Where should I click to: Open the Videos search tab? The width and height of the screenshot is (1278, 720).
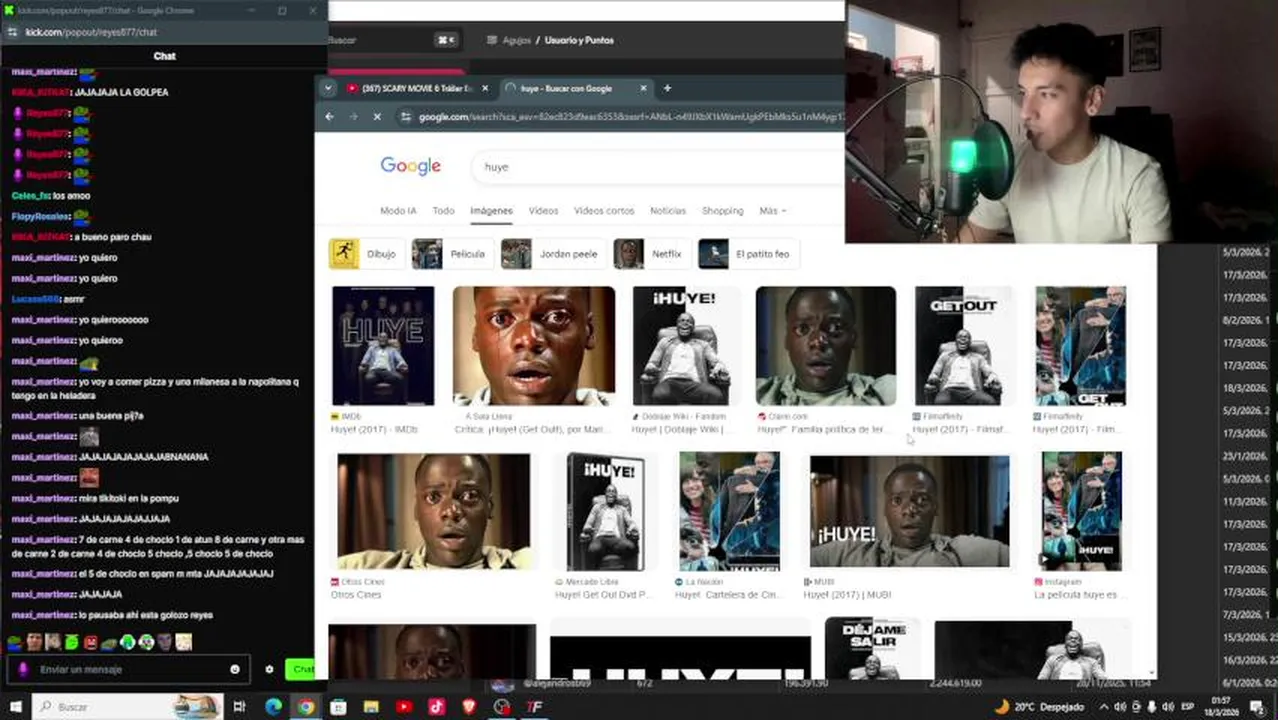(543, 211)
